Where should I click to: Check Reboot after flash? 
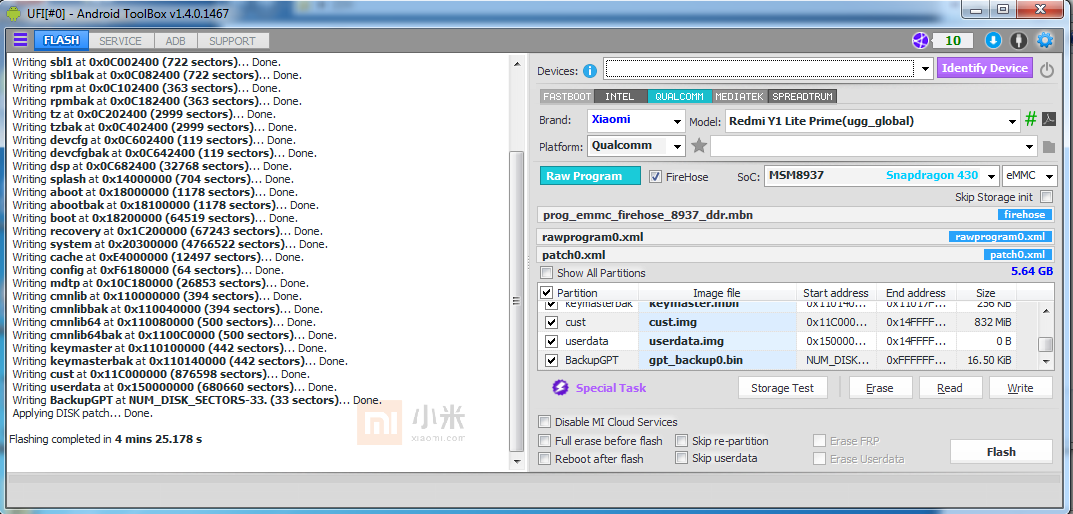[x=544, y=459]
